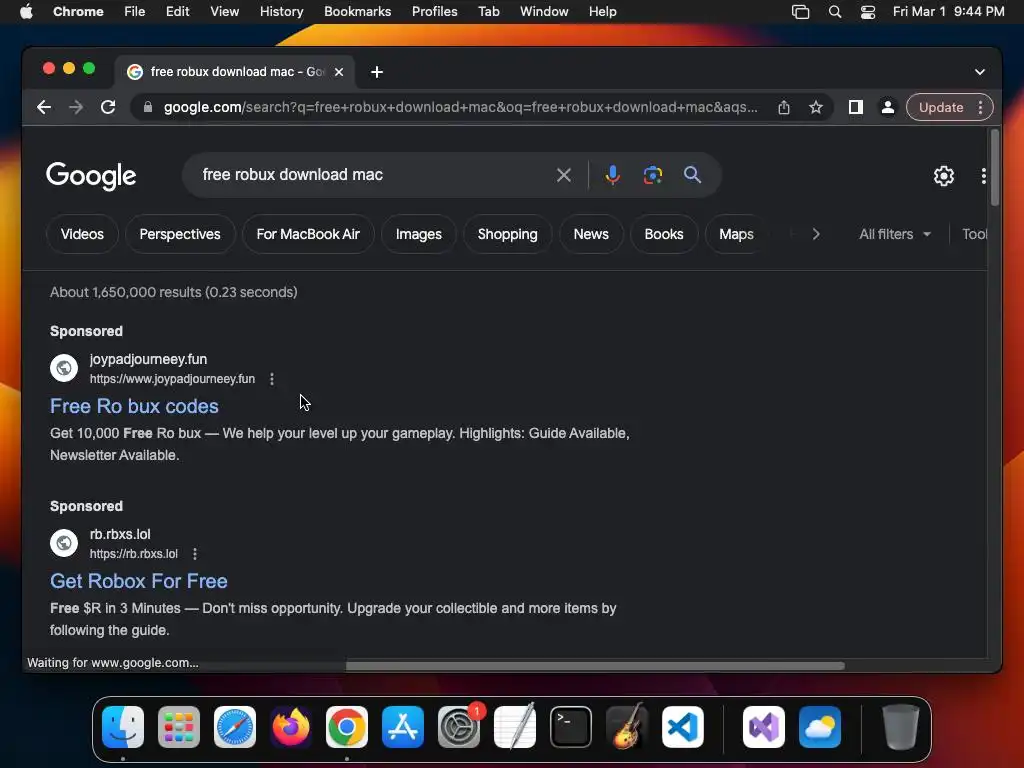The height and width of the screenshot is (768, 1024).
Task: Launch Safari from the Dock
Action: [x=235, y=727]
